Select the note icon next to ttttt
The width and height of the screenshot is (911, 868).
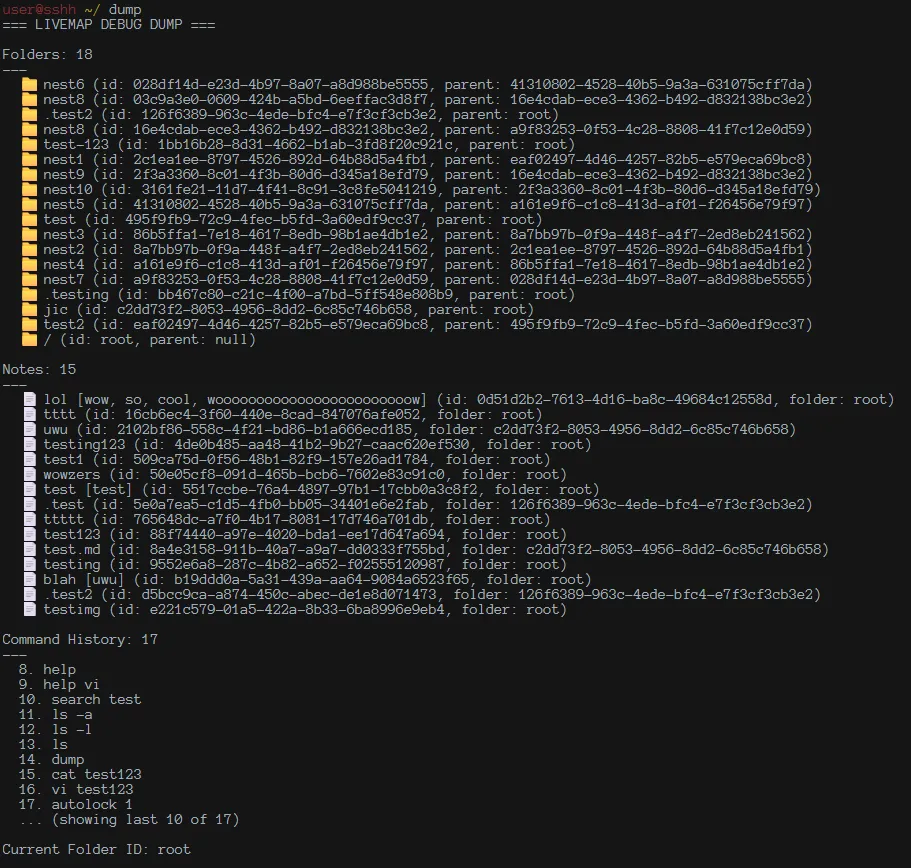point(30,520)
